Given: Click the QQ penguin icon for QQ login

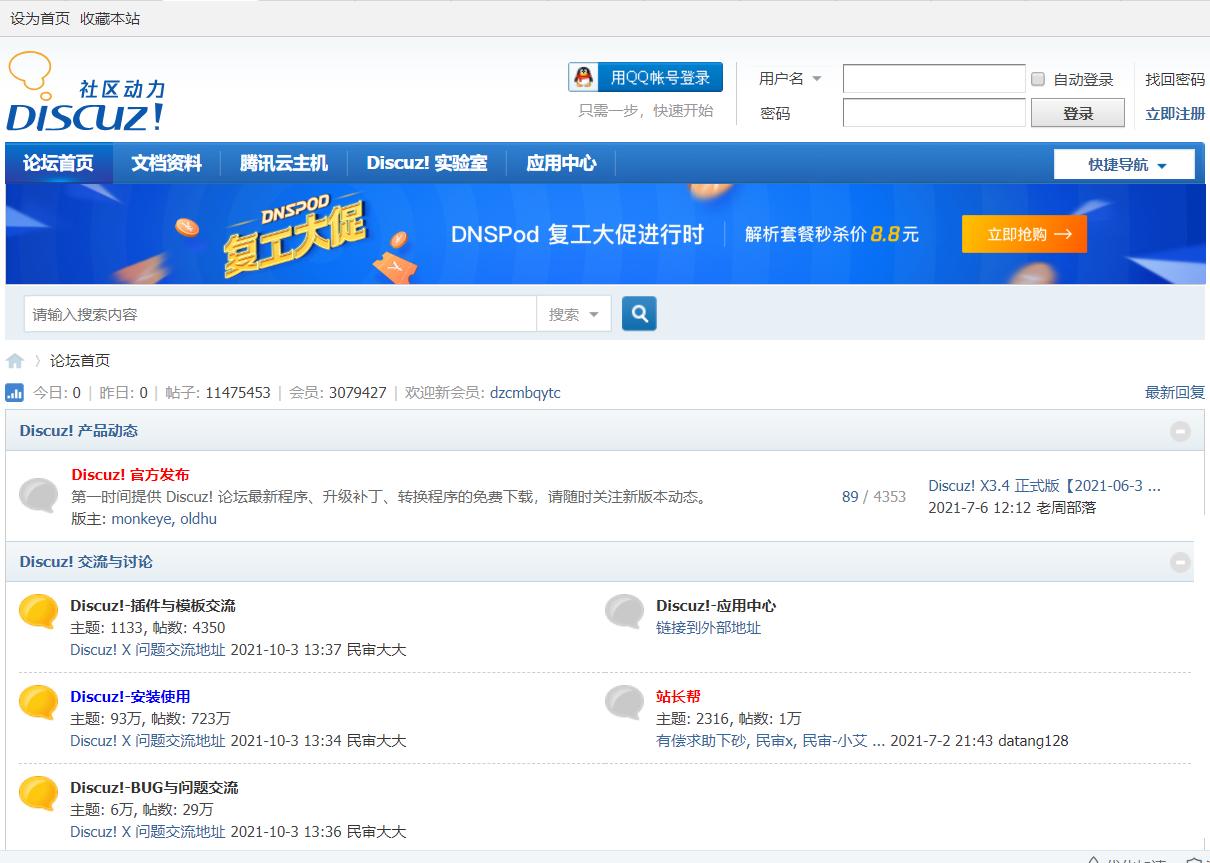Looking at the screenshot, I should click(x=581, y=78).
